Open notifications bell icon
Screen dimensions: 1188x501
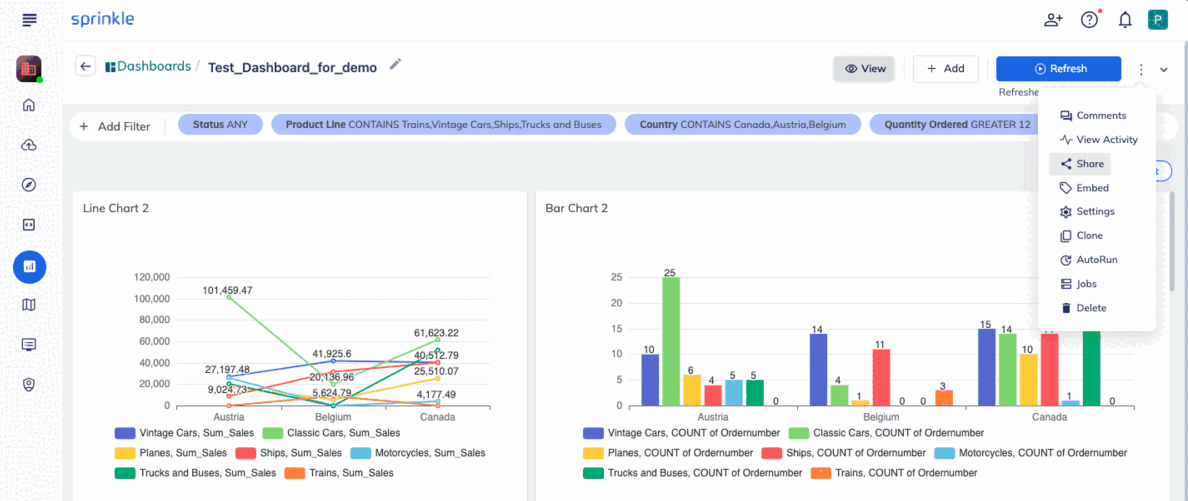(x=1125, y=20)
